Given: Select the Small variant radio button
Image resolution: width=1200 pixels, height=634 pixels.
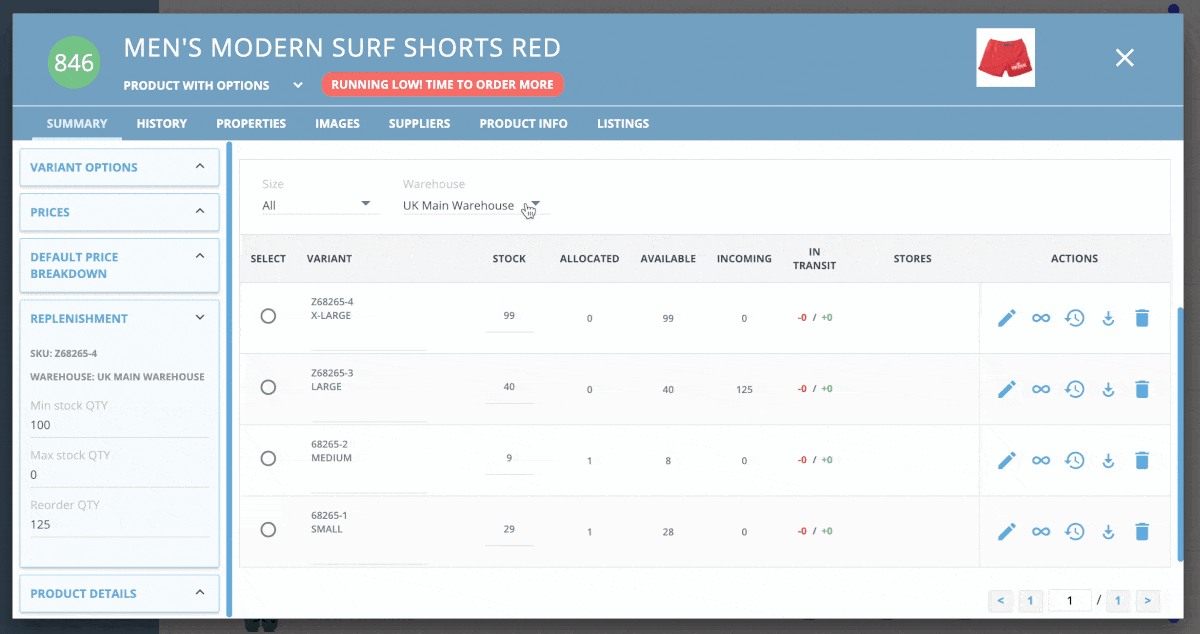Looking at the screenshot, I should point(268,529).
